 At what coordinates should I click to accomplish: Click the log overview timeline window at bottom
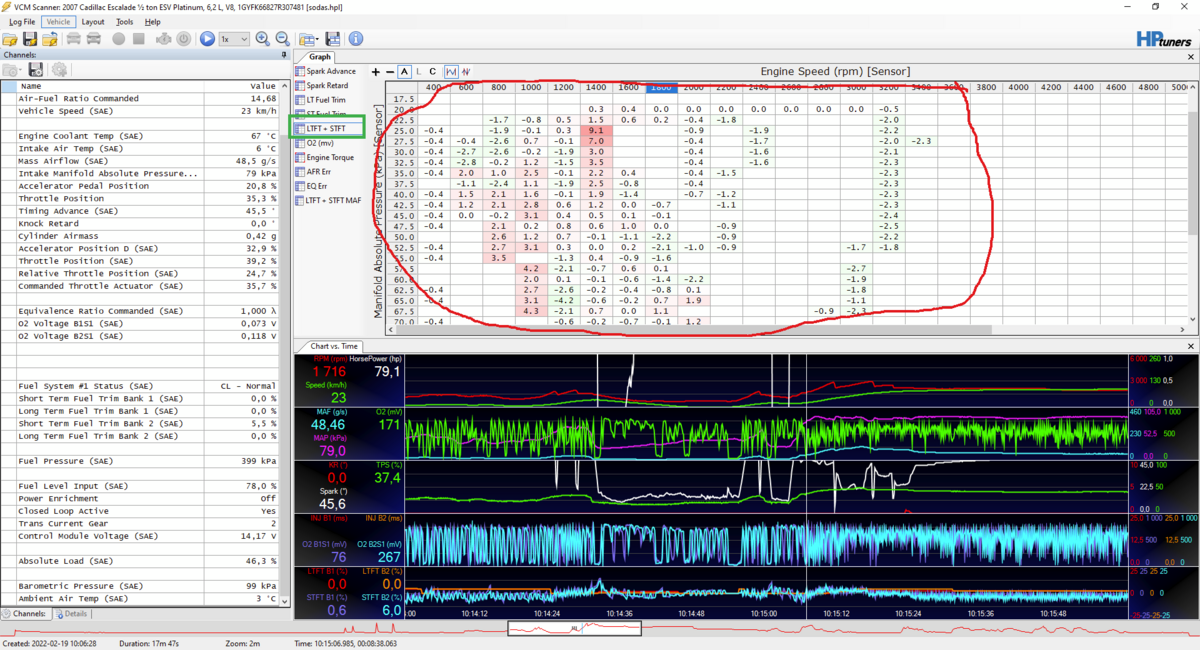tap(574, 629)
